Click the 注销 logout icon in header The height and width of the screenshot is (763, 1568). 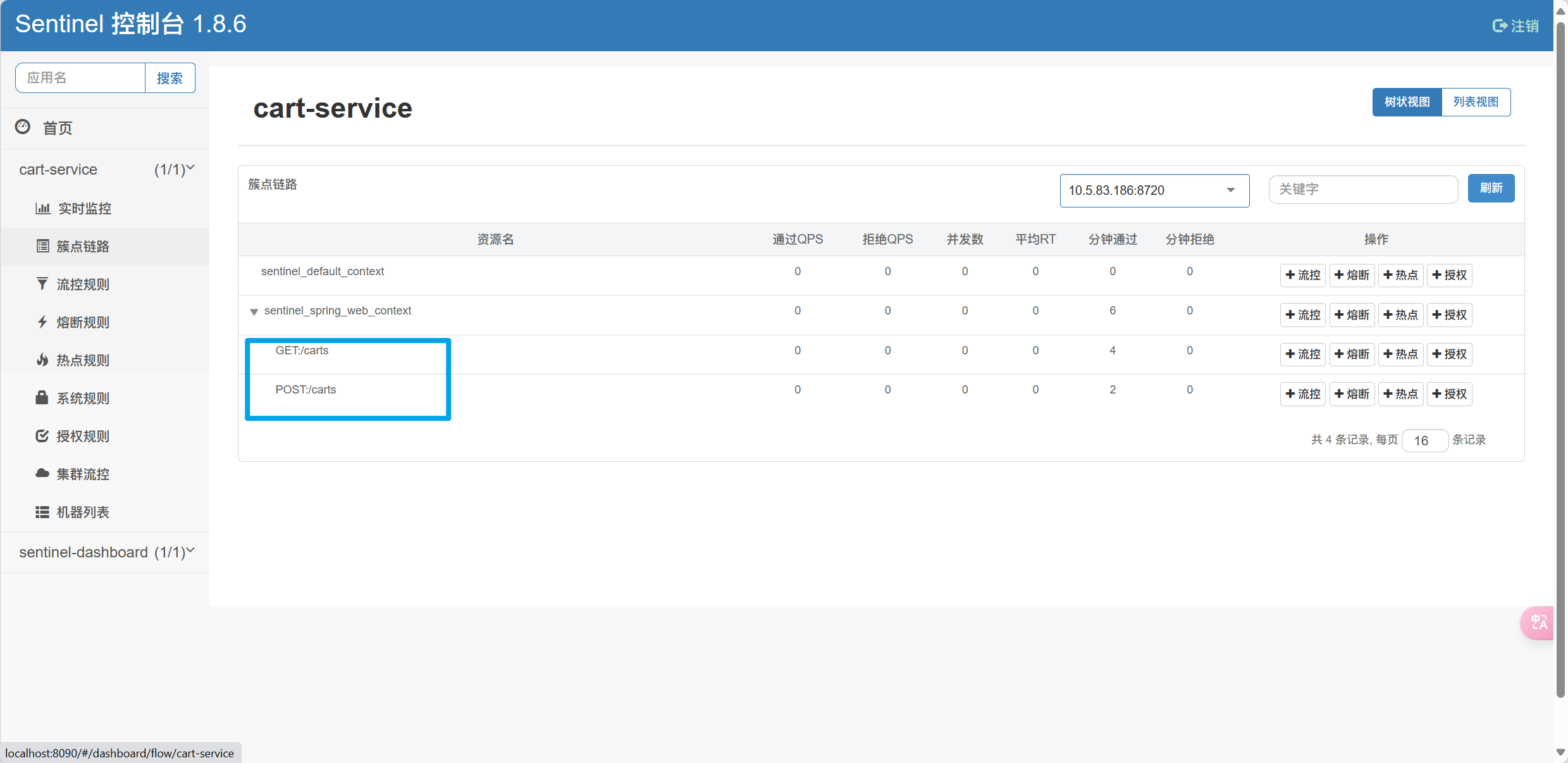click(1500, 26)
